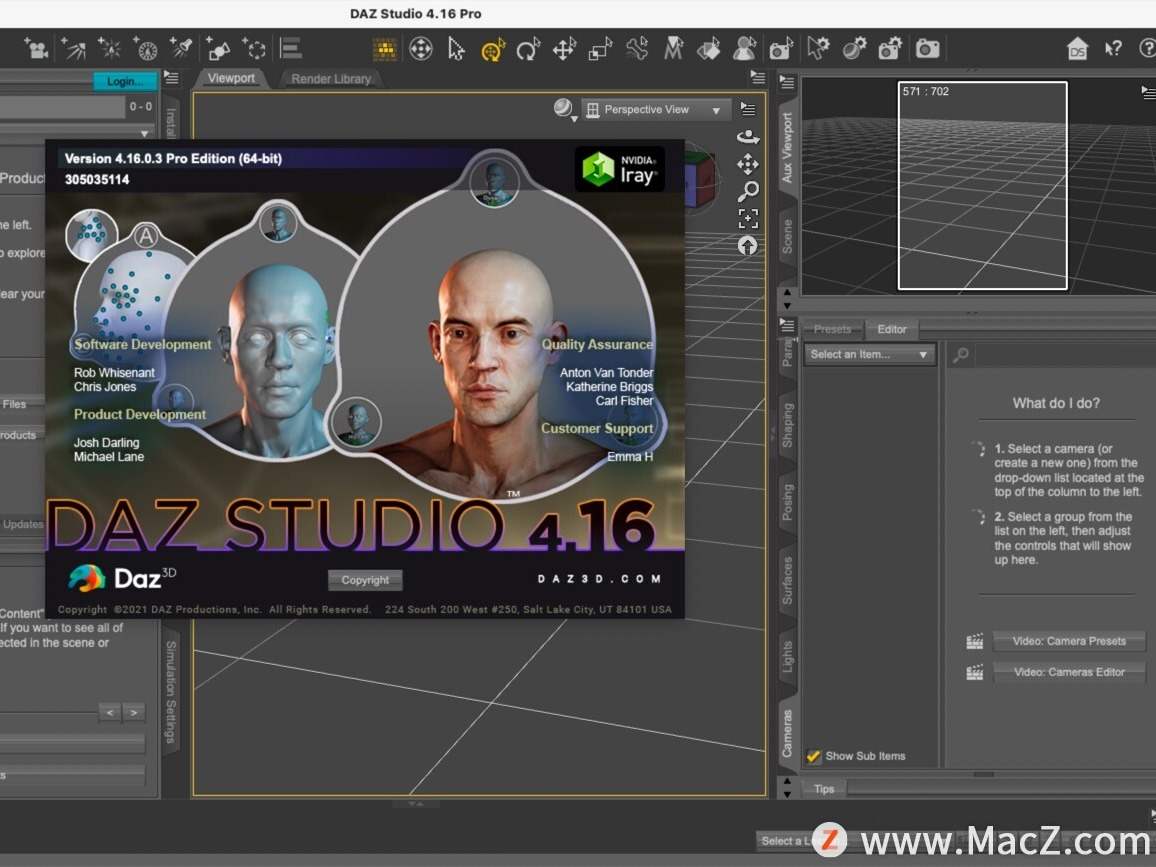Activate the Surface Selection tool
The image size is (1156, 867).
(x=708, y=48)
